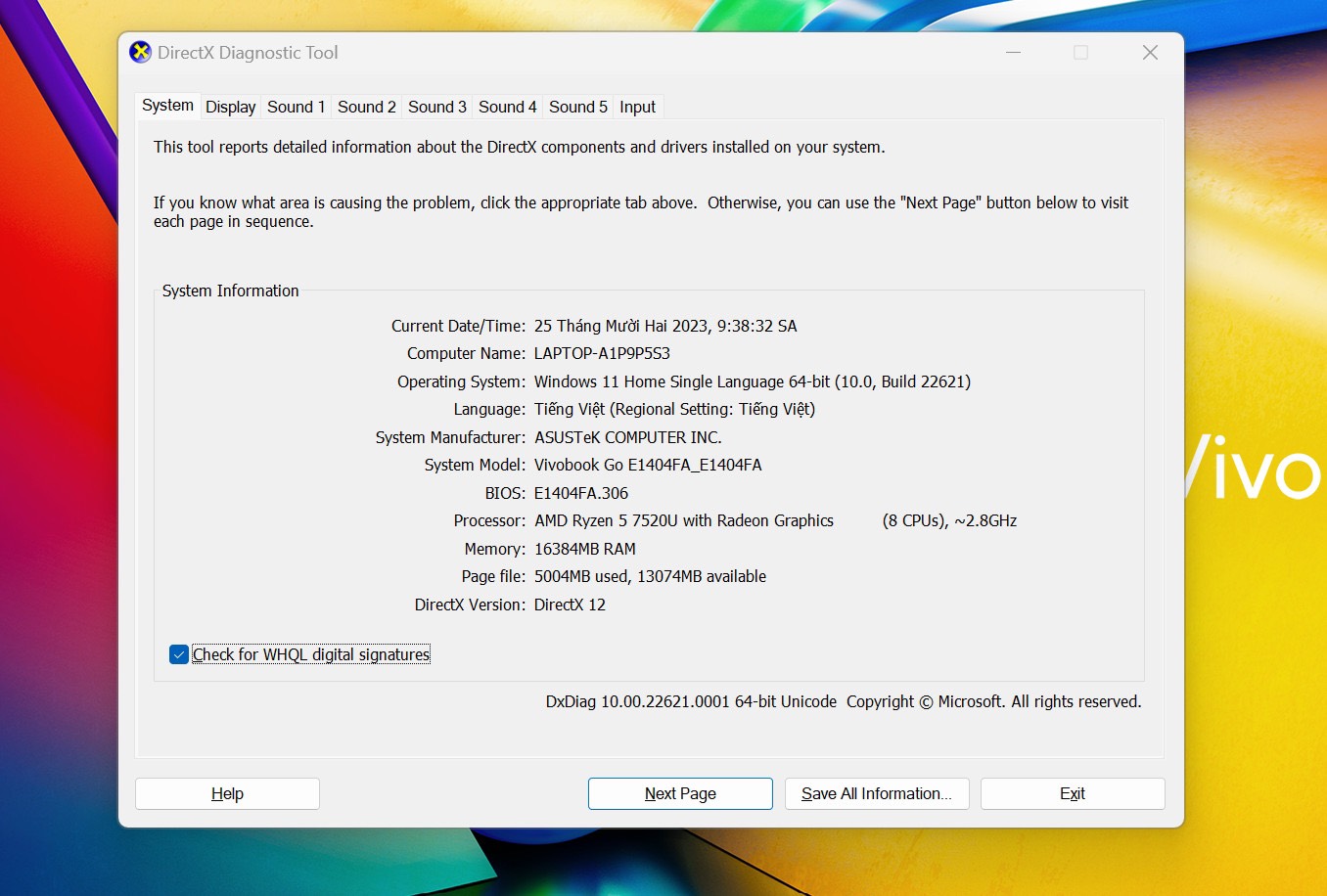1327x896 pixels.
Task: Go to the Sound 2 tab
Action: point(366,108)
